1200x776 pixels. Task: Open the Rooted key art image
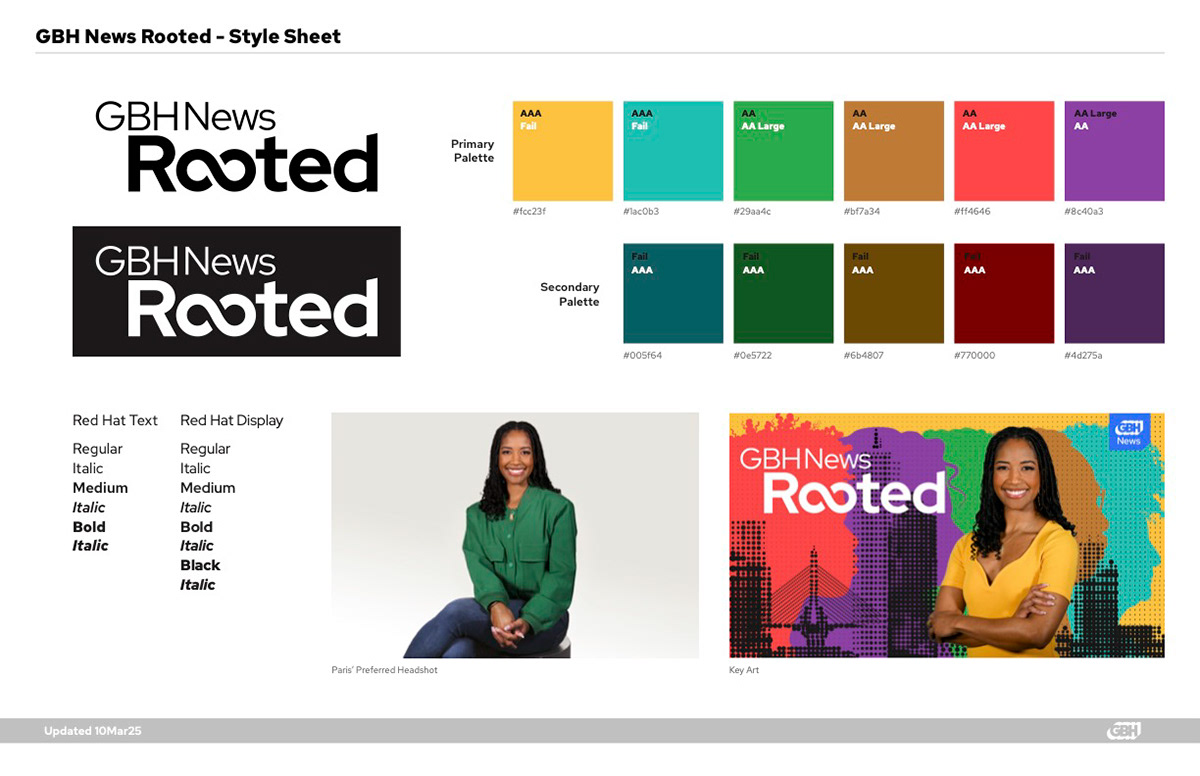[947, 535]
